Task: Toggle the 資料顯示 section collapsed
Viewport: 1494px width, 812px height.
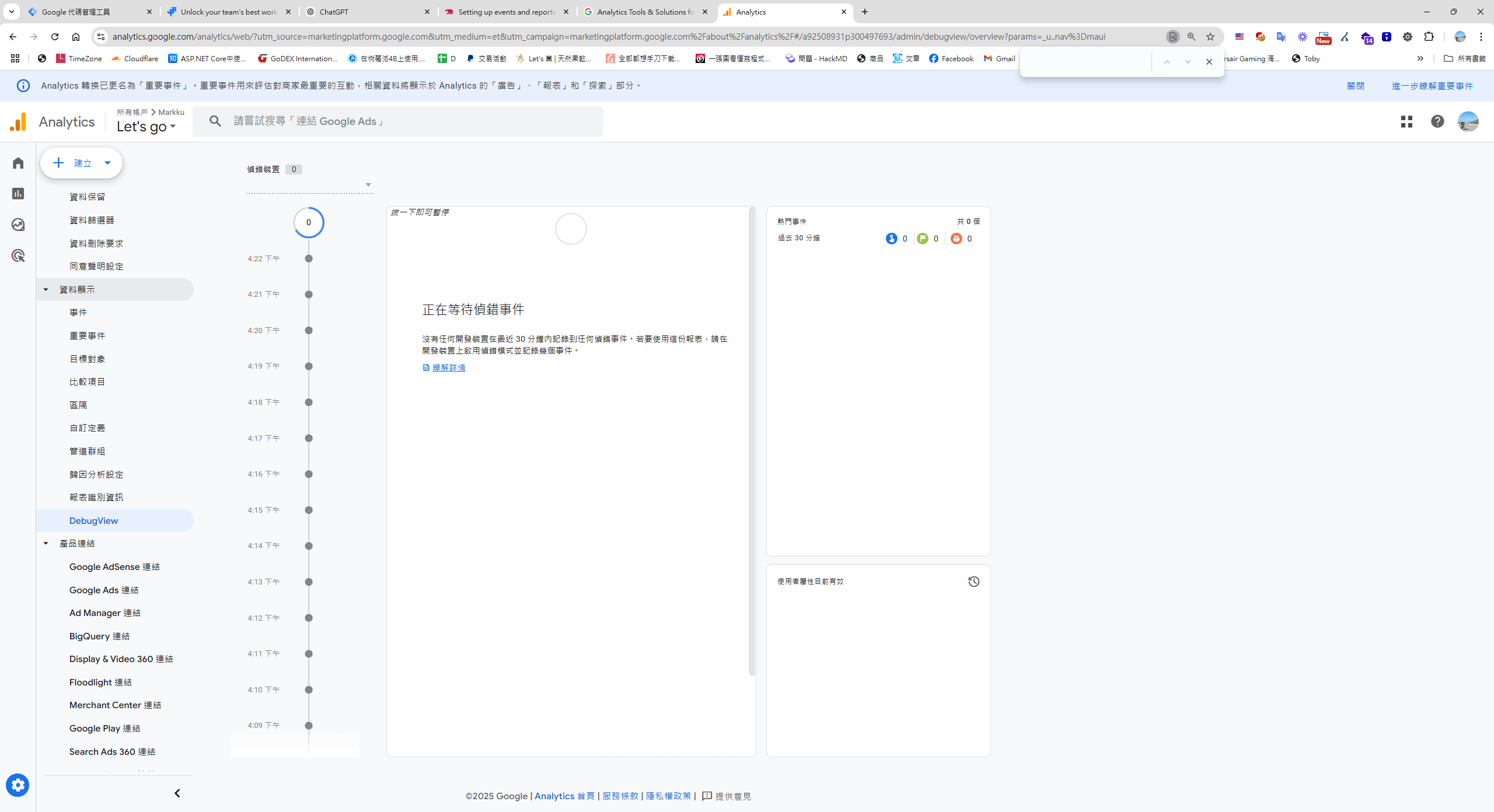Action: tap(46, 289)
